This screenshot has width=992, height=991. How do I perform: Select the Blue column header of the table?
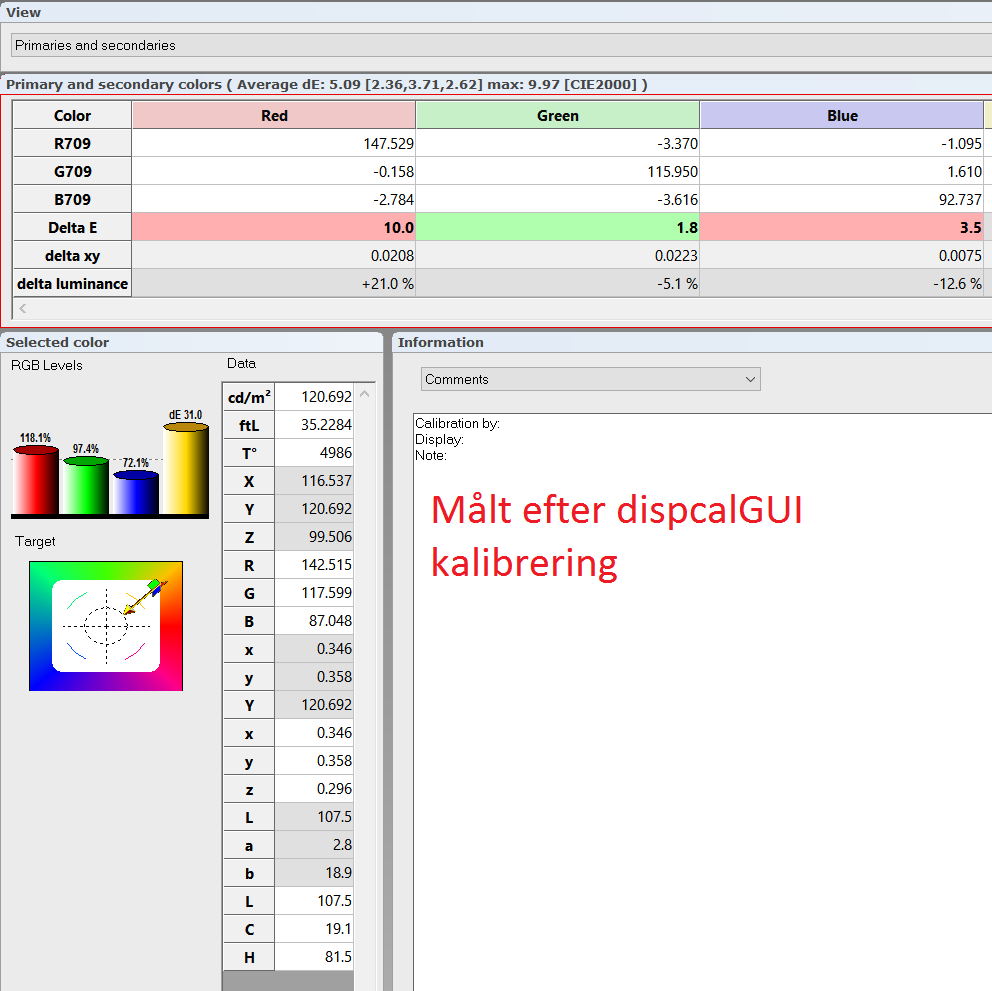click(x=842, y=115)
